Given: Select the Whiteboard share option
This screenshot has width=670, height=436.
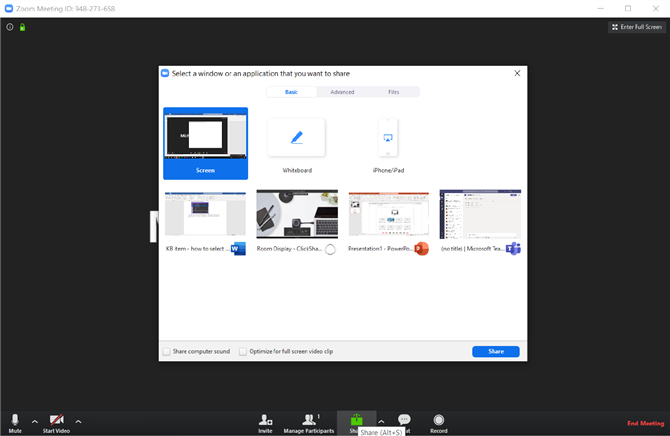Looking at the screenshot, I should pyautogui.click(x=297, y=139).
